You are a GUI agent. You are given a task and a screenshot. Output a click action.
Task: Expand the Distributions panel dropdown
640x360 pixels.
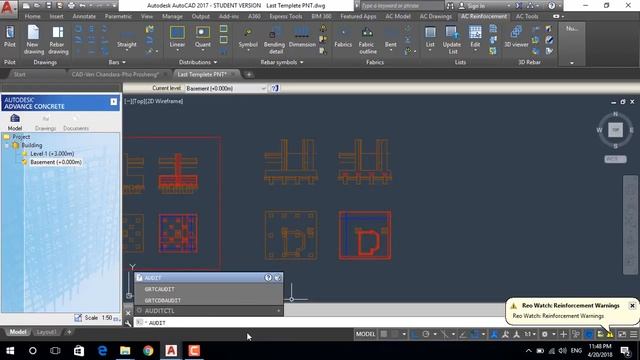[215, 62]
